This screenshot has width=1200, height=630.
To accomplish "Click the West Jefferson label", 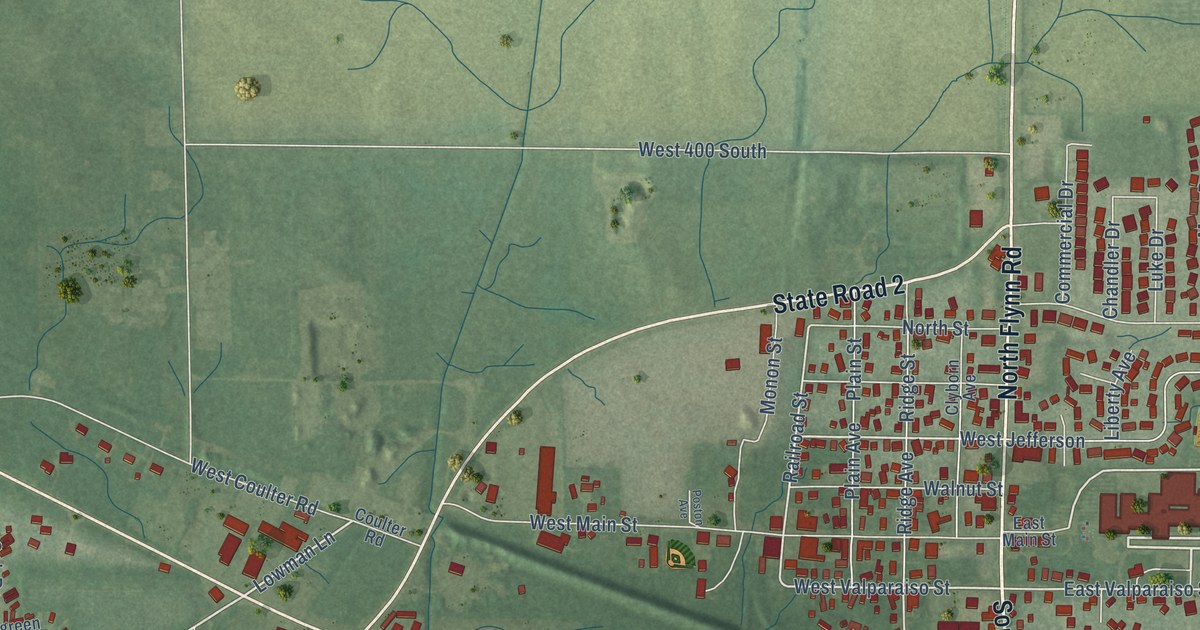I will (x=1022, y=440).
